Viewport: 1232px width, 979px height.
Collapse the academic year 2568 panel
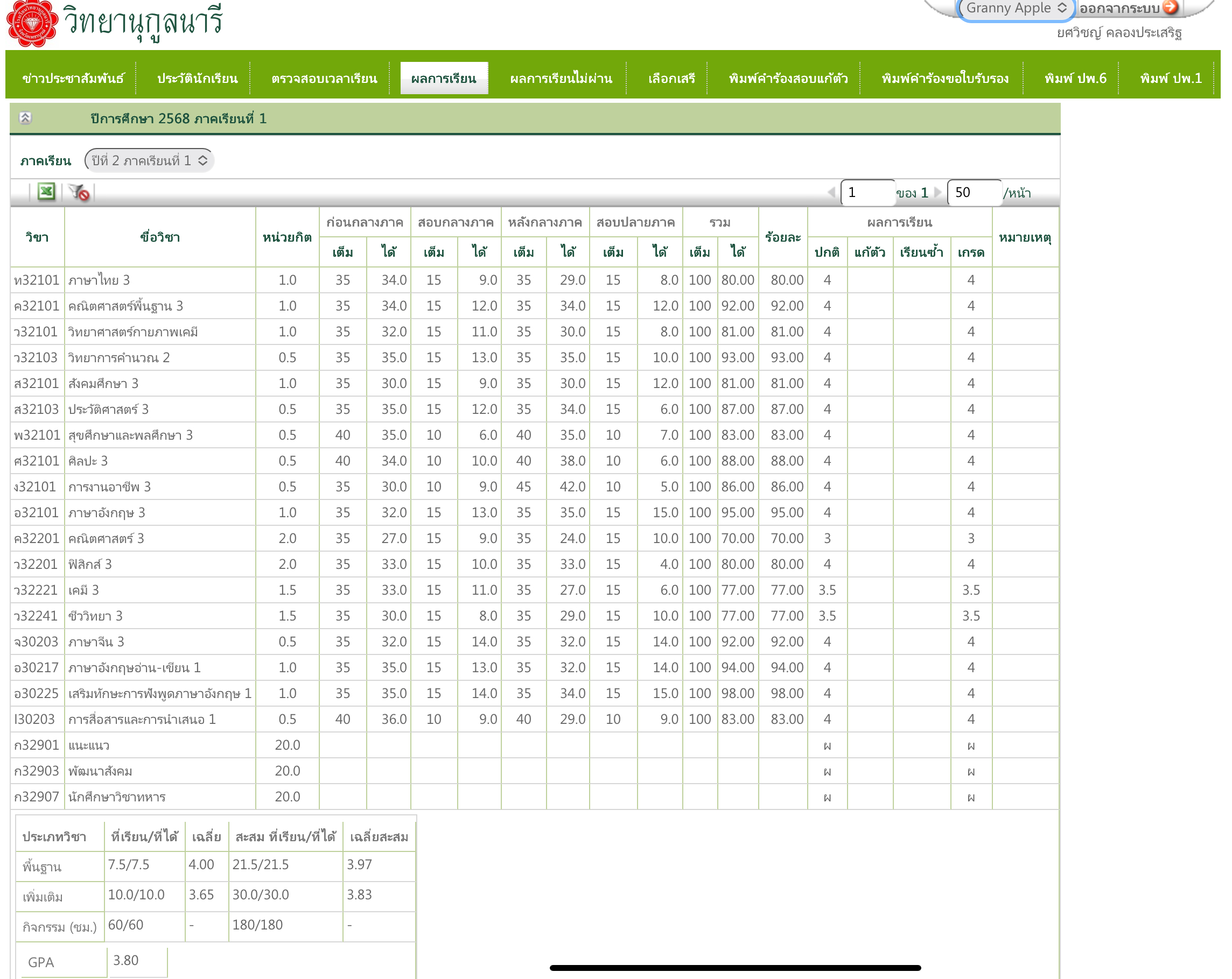25,118
